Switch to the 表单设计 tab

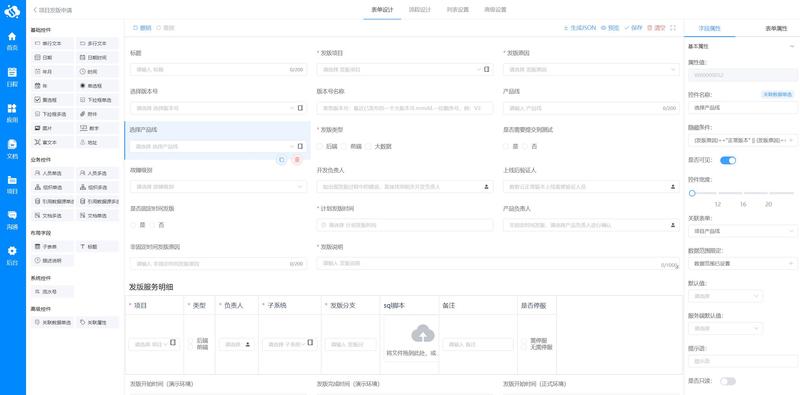pyautogui.click(x=382, y=10)
